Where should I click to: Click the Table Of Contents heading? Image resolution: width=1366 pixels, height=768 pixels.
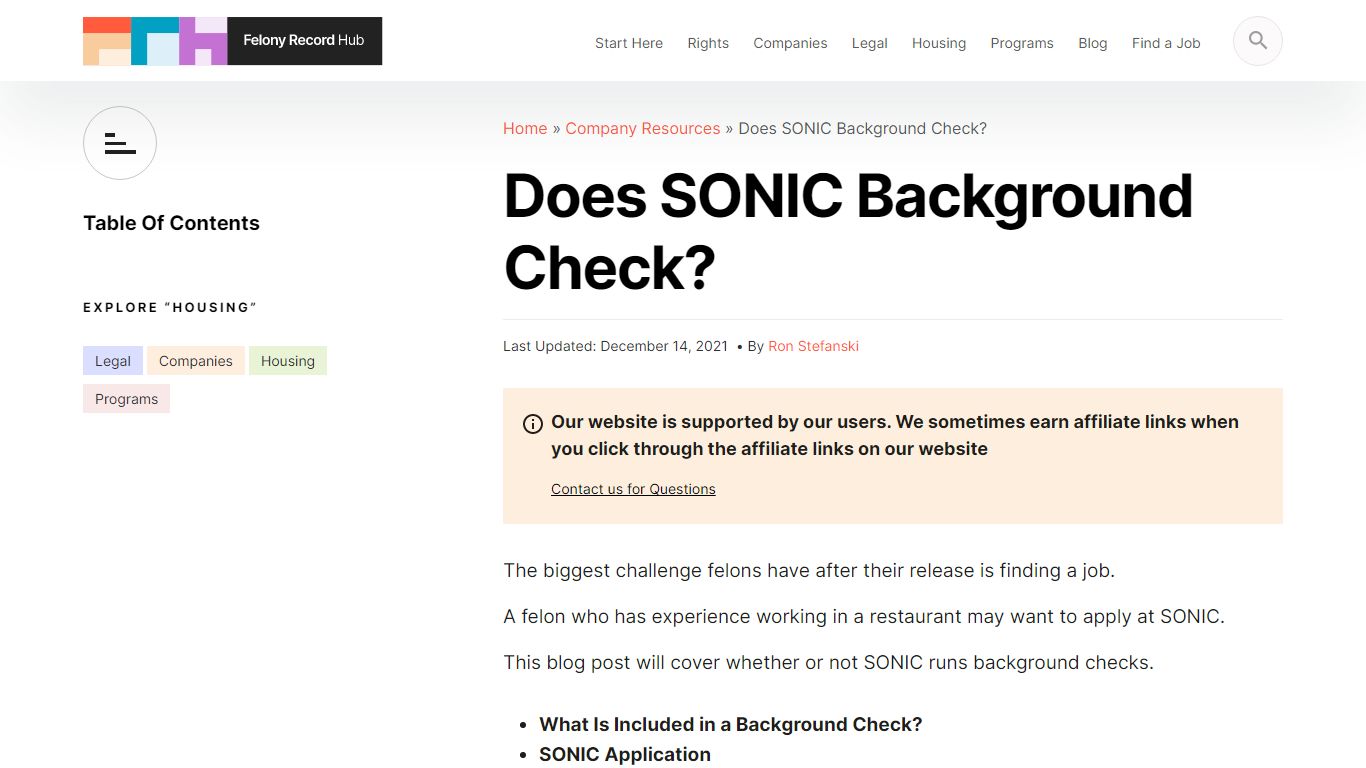click(x=171, y=223)
